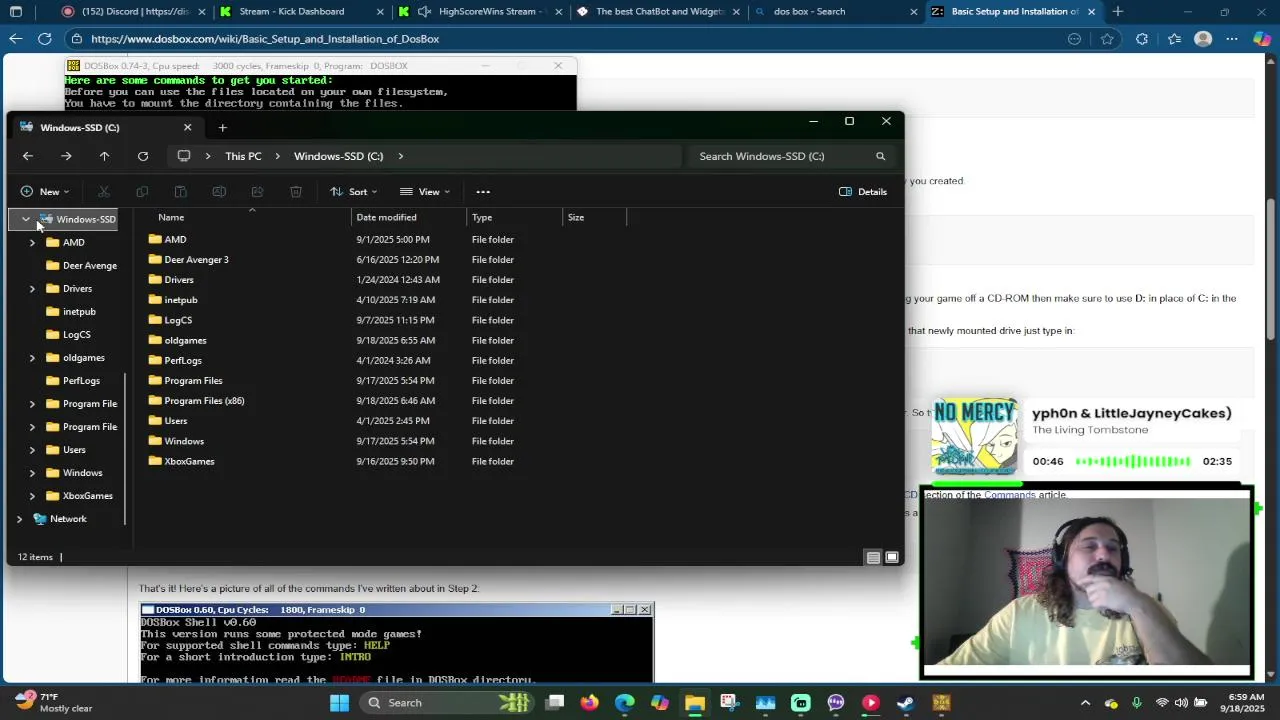This screenshot has width=1280, height=720.
Task: Click the Paste icon in Explorer toolbar
Action: pos(180,191)
